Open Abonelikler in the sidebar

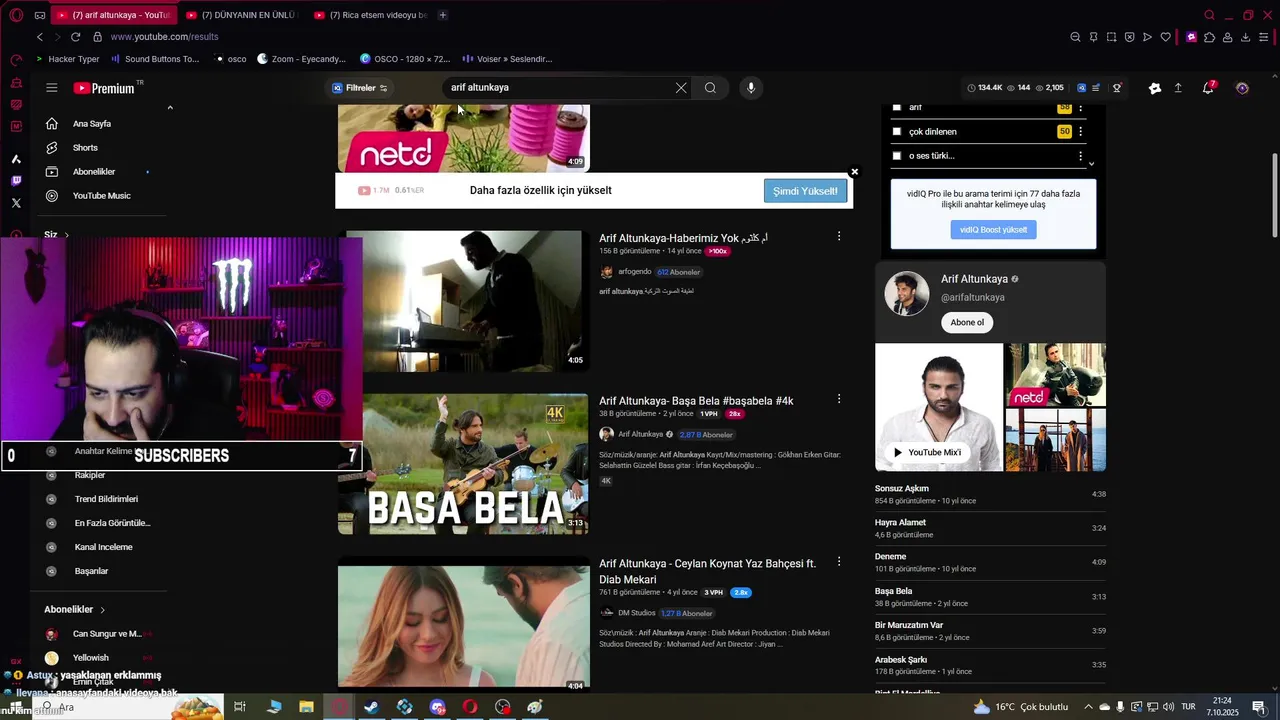click(x=94, y=172)
